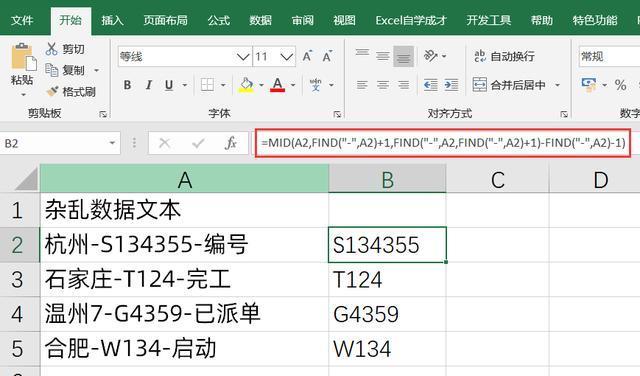Align text left
The width and height of the screenshot is (640, 376).
pyautogui.click(x=362, y=85)
